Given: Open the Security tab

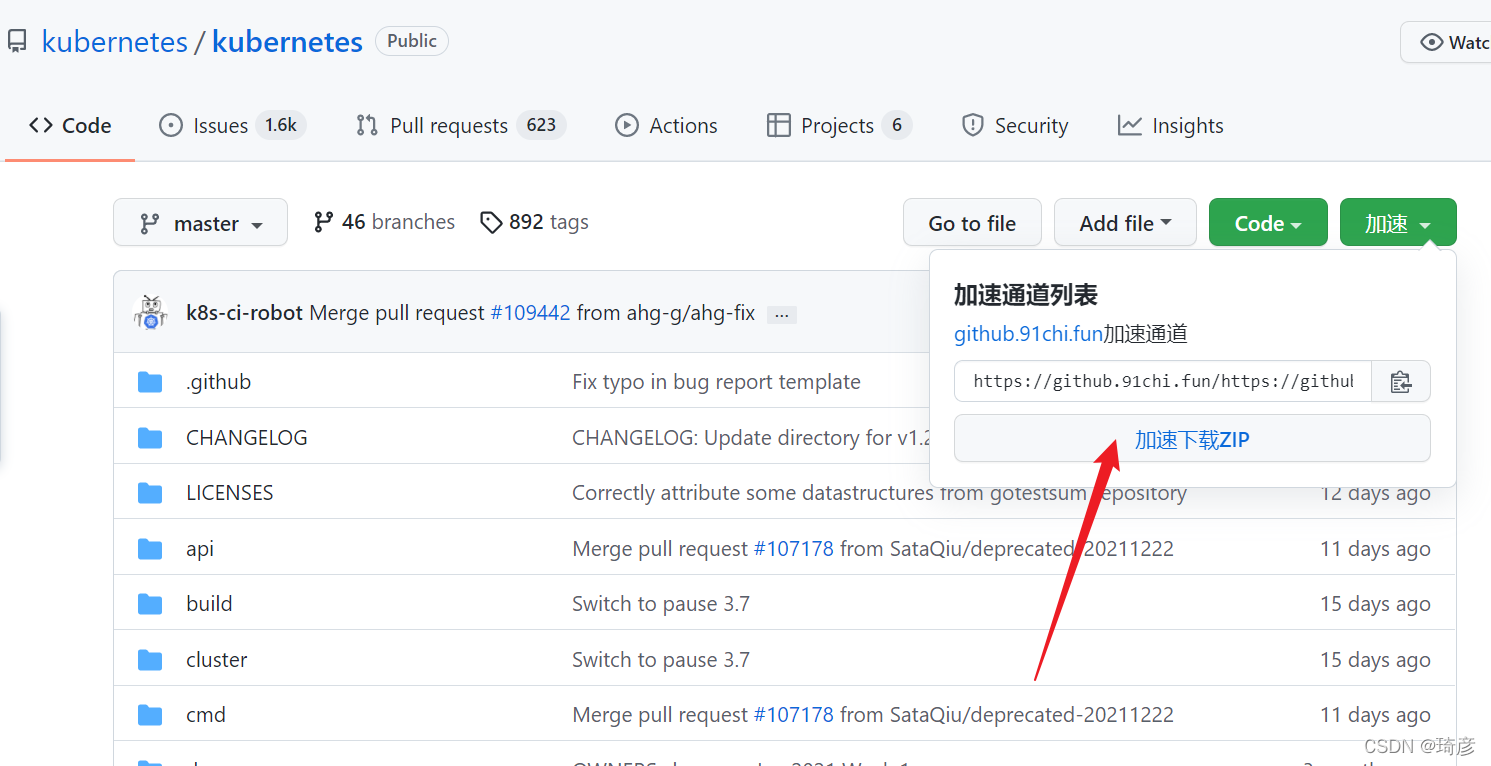Looking at the screenshot, I should pos(1015,125).
